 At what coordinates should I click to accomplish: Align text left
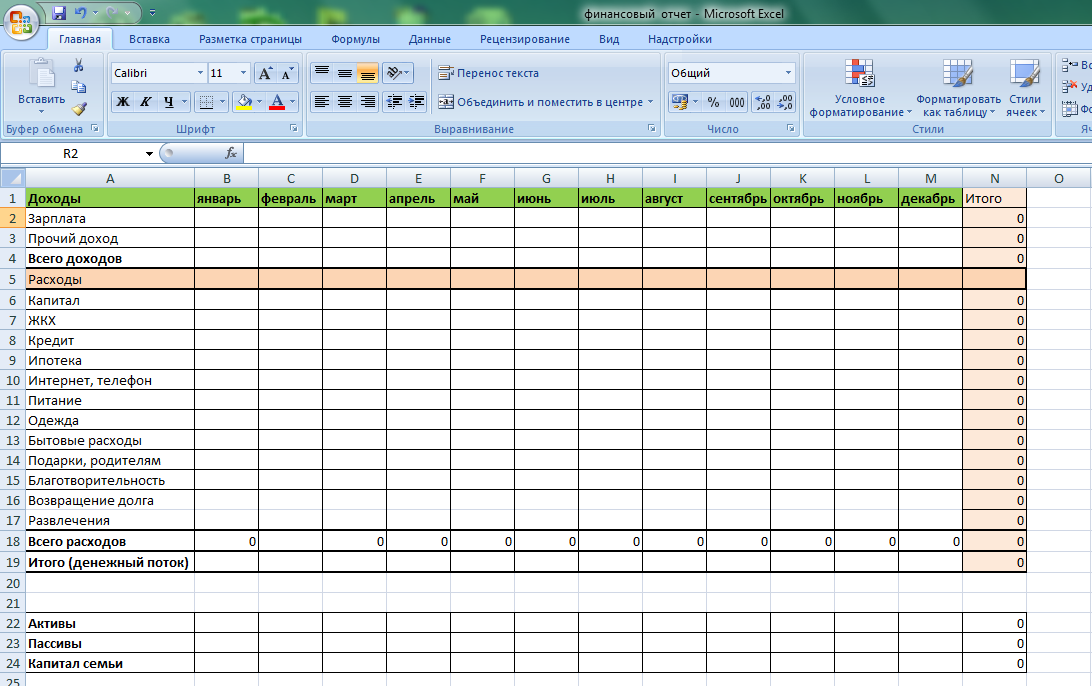322,102
